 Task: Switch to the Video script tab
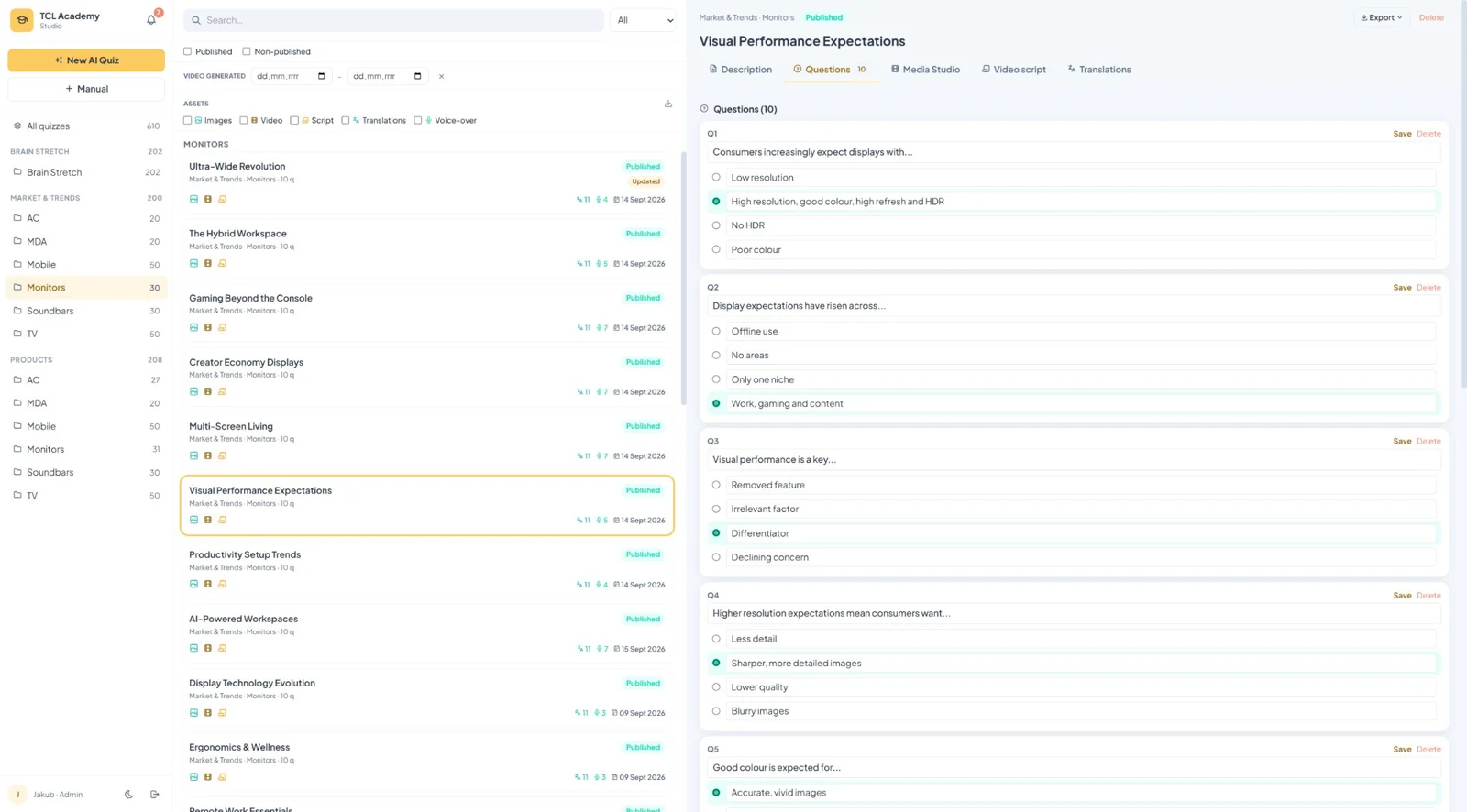tap(1014, 70)
